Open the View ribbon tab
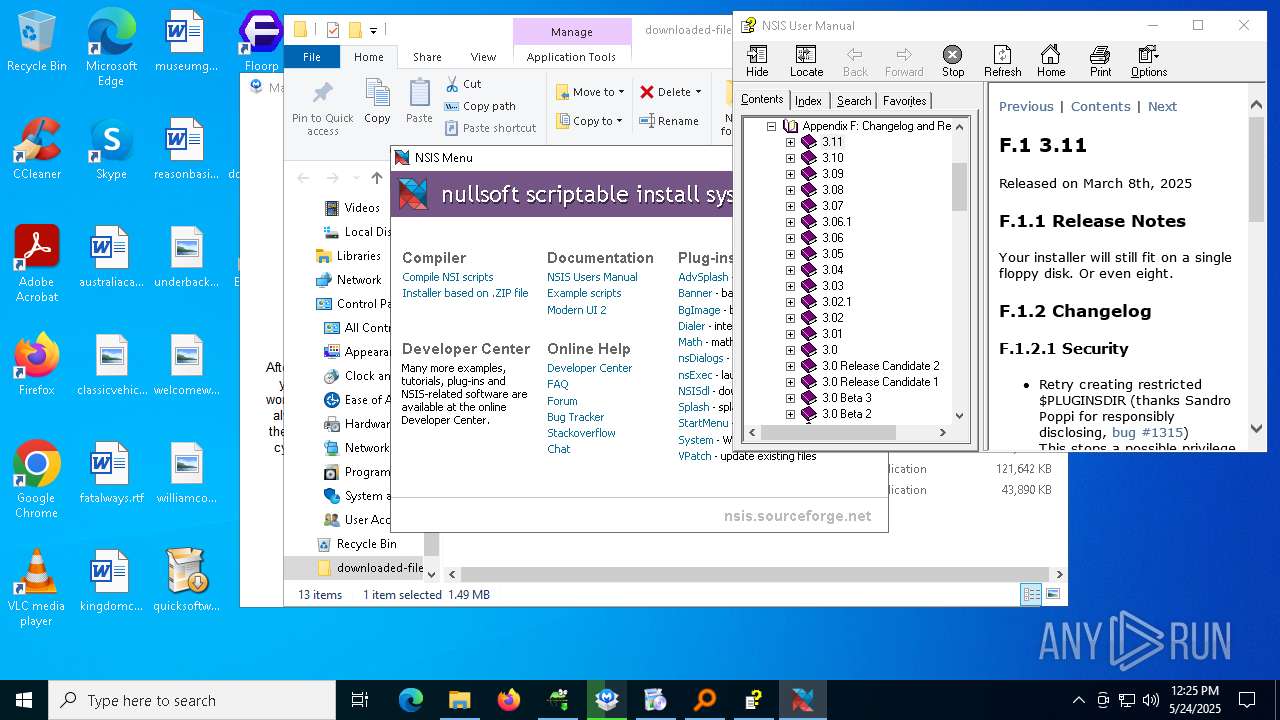 pos(483,57)
